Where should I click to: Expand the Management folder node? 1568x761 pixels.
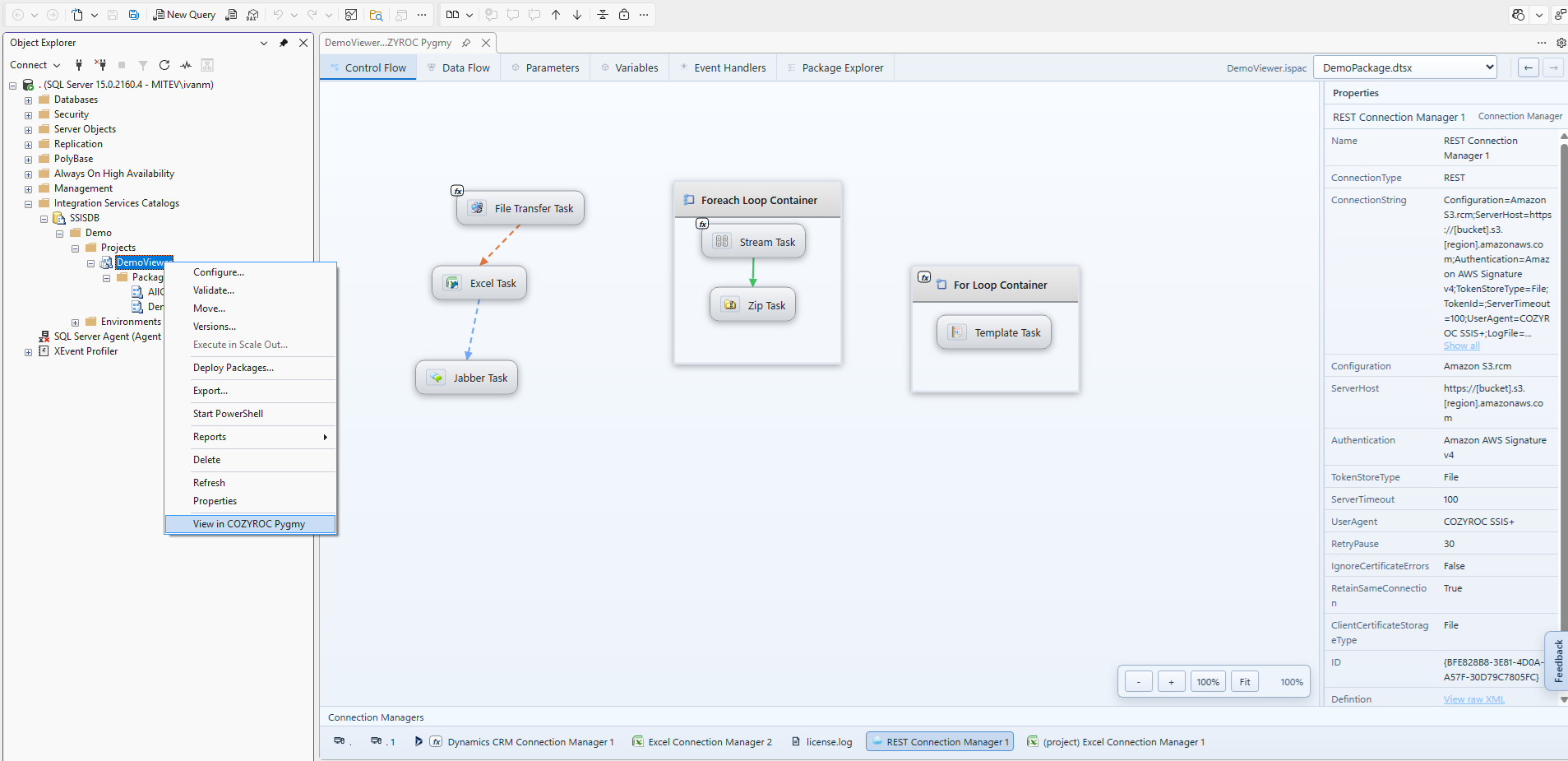28,189
